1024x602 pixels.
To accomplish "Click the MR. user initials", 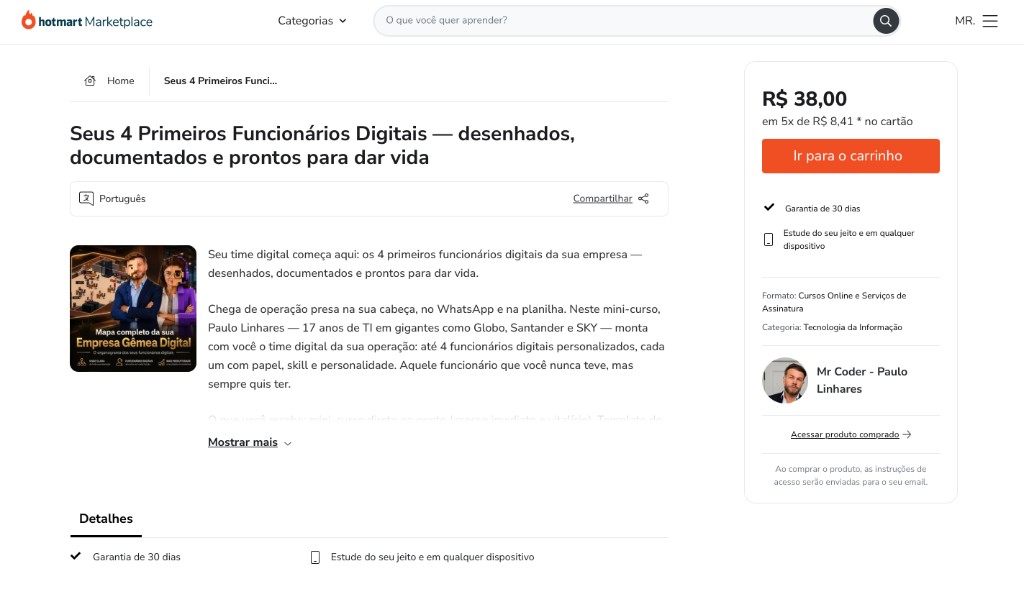I will (965, 21).
